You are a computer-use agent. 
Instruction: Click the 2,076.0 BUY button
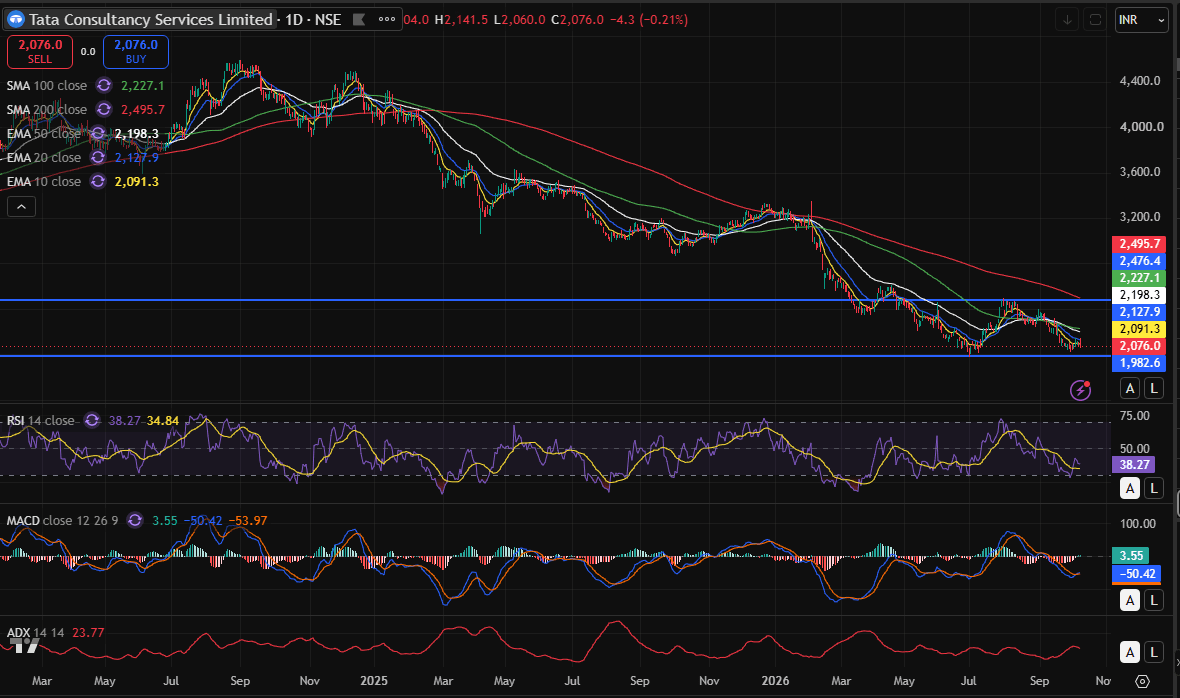click(x=135, y=51)
